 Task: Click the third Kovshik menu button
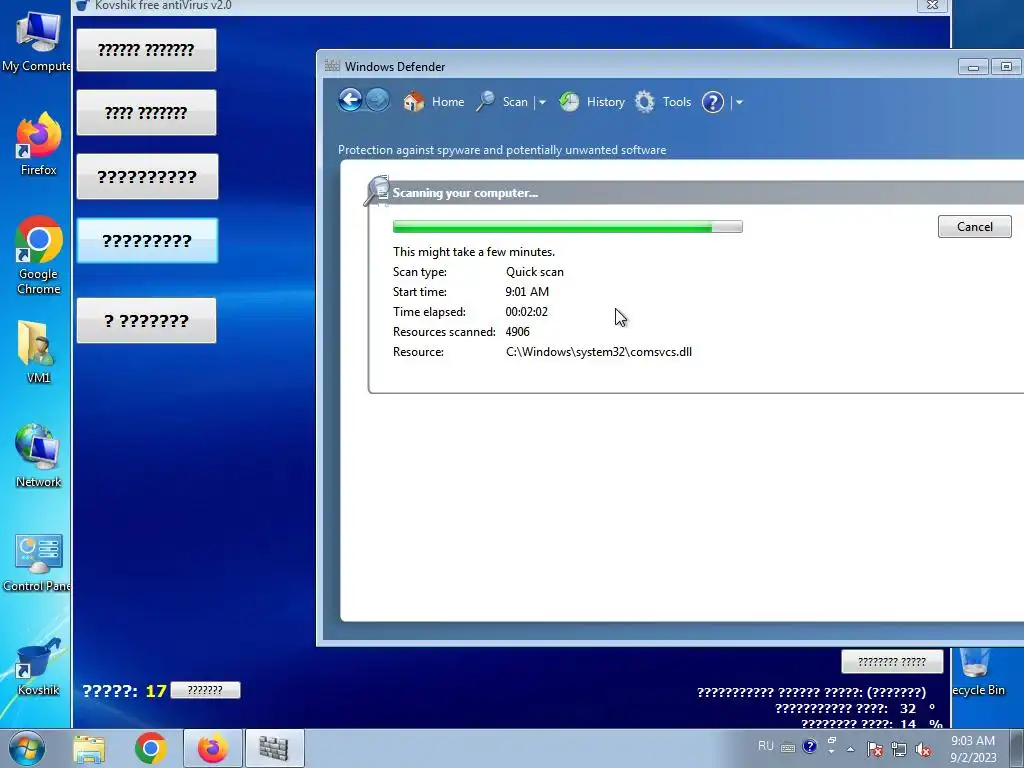tap(147, 176)
